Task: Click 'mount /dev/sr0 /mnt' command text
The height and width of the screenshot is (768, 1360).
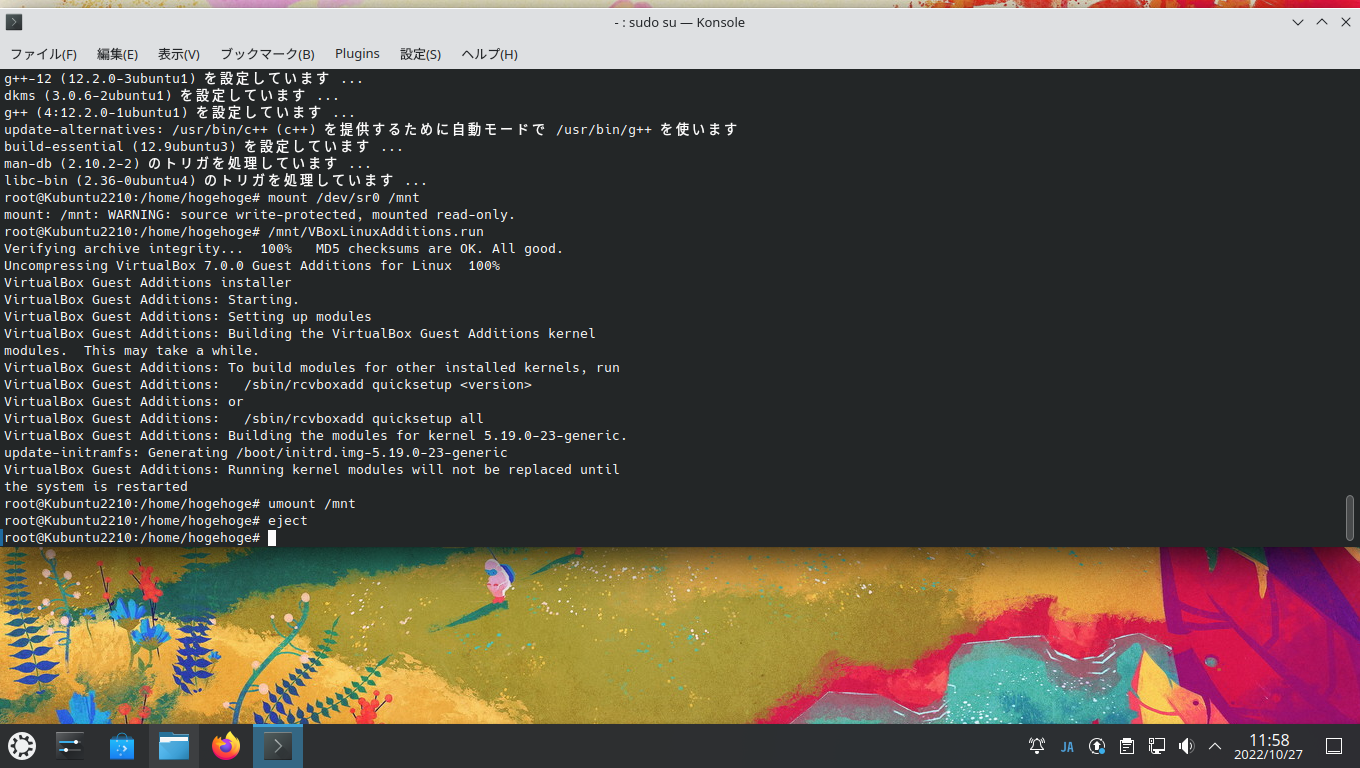Action: [x=344, y=198]
